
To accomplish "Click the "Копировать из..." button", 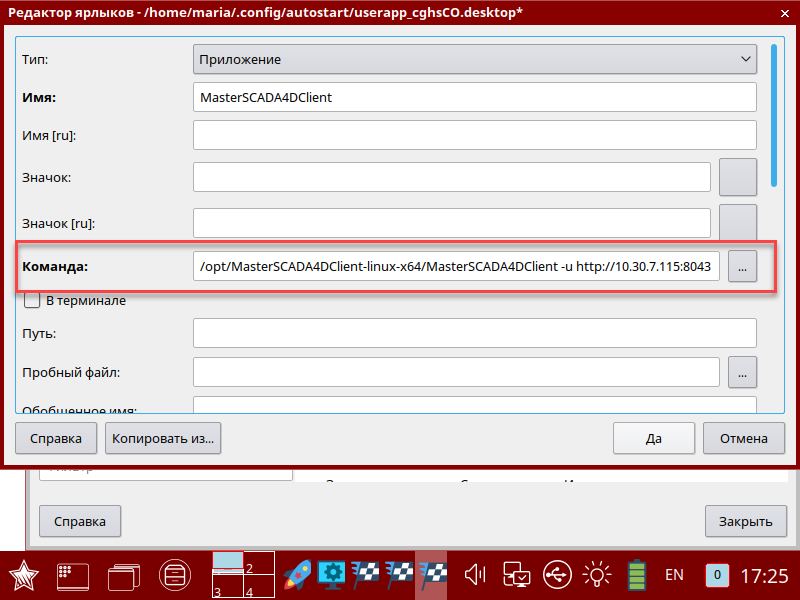I will [163, 438].
